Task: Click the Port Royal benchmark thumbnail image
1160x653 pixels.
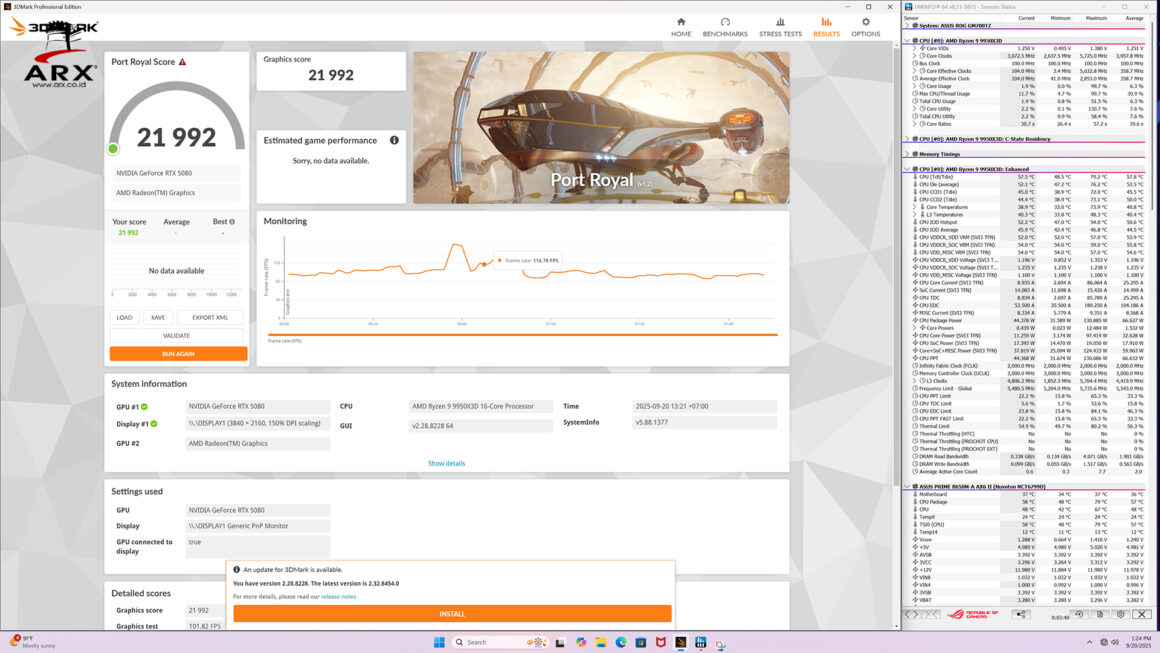Action: pyautogui.click(x=601, y=127)
